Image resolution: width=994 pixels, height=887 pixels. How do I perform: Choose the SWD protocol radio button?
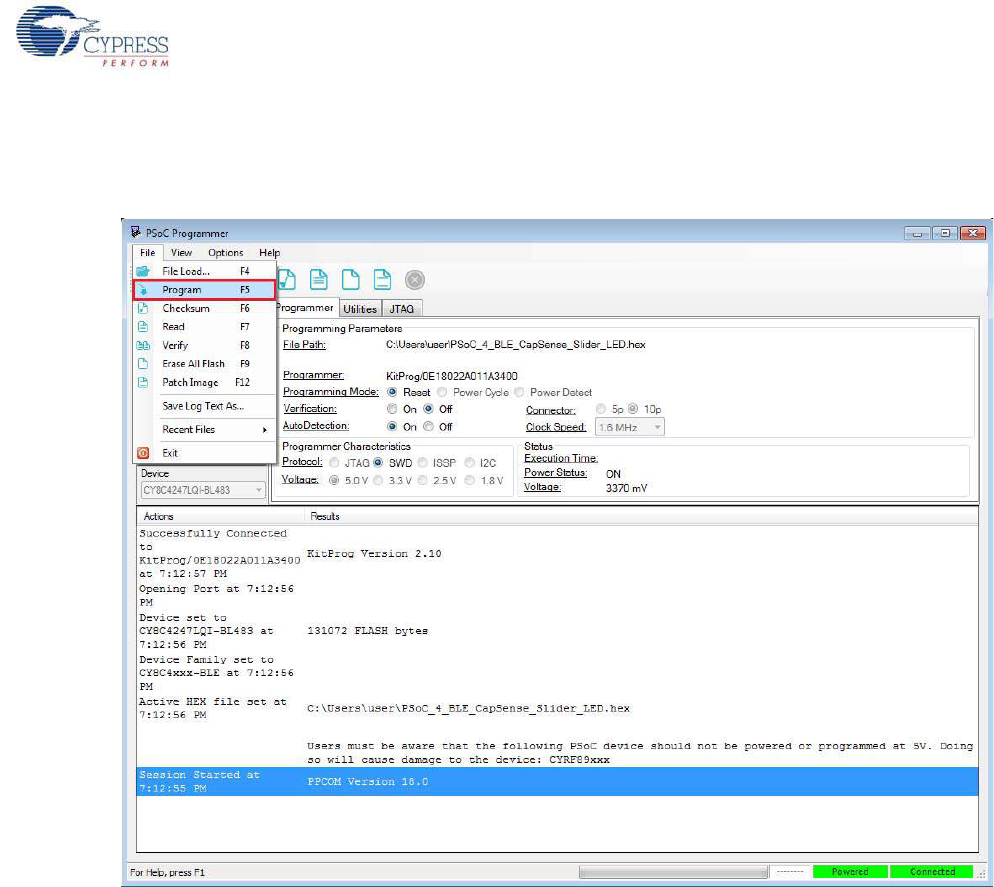(378, 462)
